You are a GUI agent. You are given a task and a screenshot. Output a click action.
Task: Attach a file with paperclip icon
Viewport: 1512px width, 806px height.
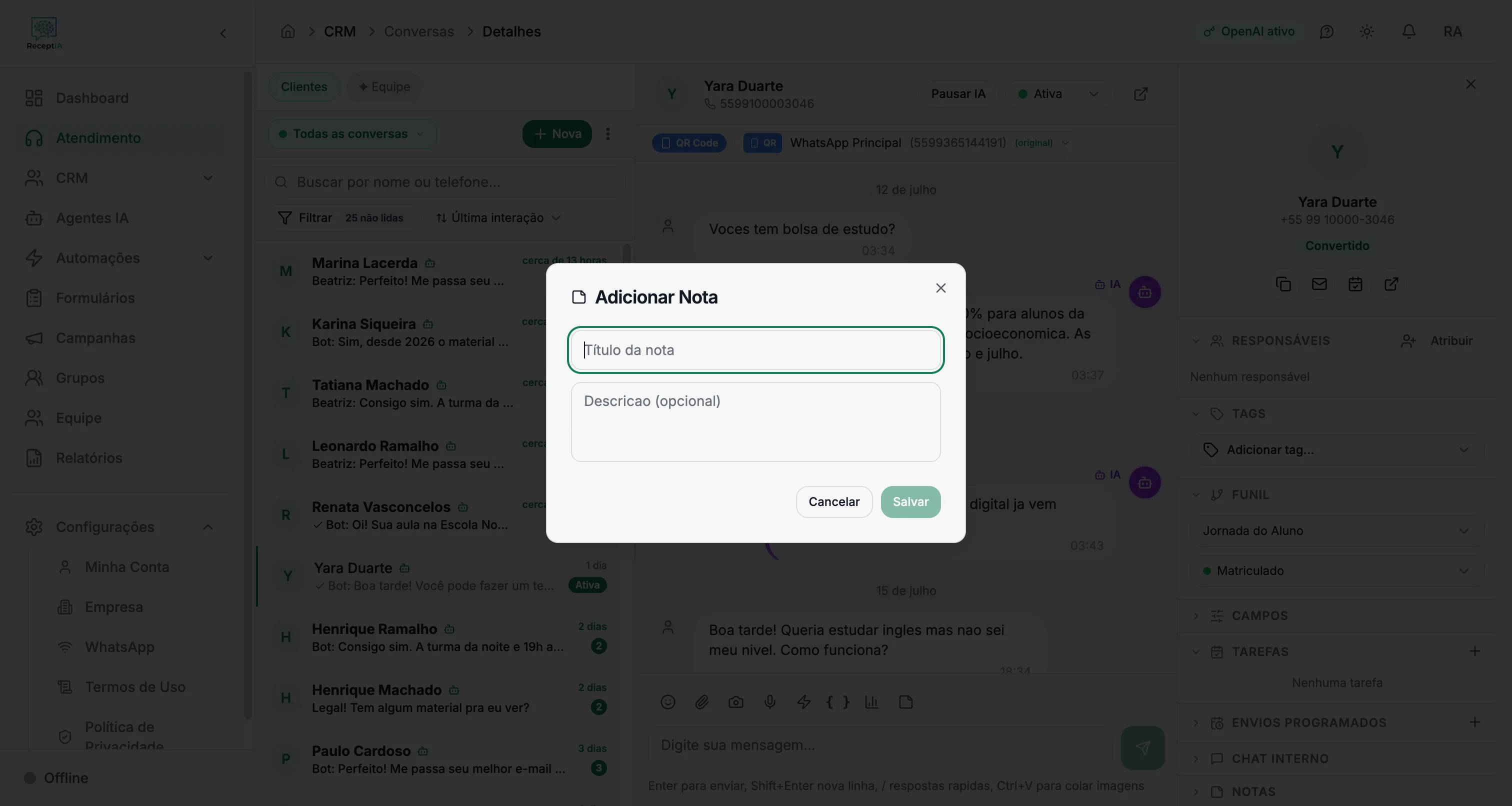click(701, 702)
